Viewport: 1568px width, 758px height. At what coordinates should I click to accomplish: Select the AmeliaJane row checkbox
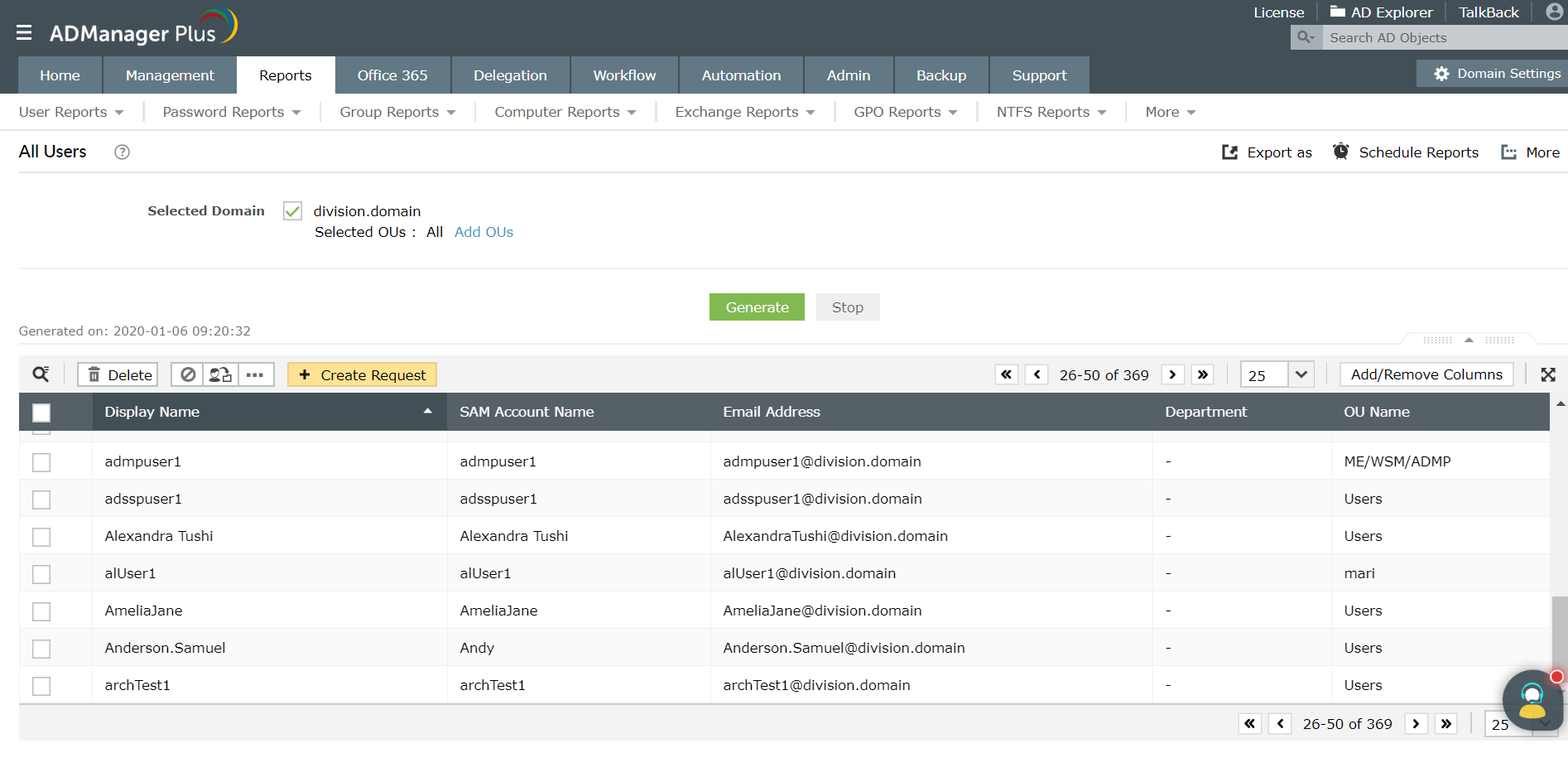41,611
